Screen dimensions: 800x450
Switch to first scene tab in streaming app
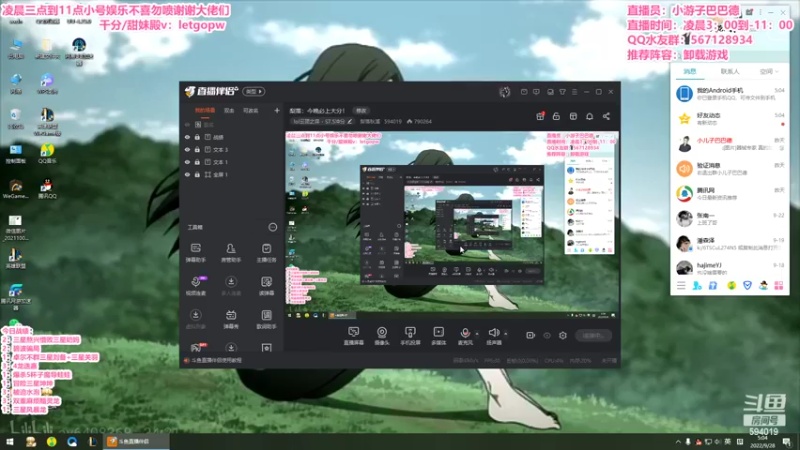pyautogui.click(x=205, y=111)
